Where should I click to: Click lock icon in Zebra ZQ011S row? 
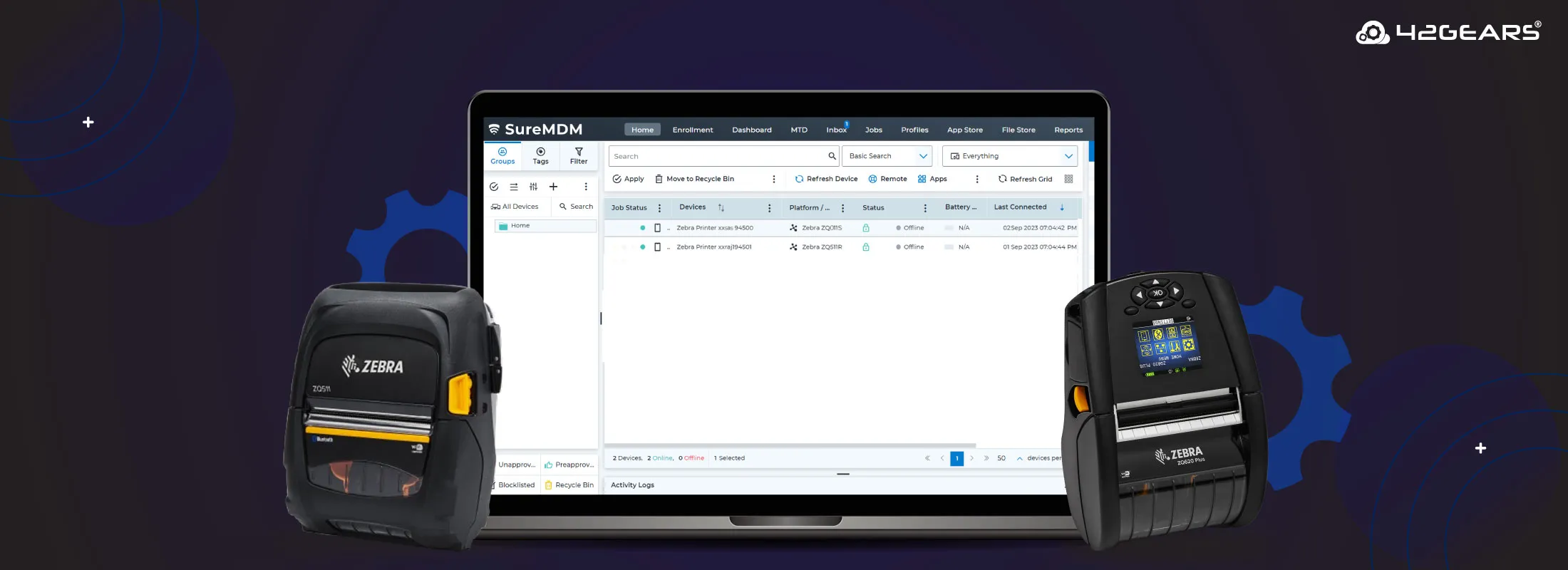click(x=866, y=228)
